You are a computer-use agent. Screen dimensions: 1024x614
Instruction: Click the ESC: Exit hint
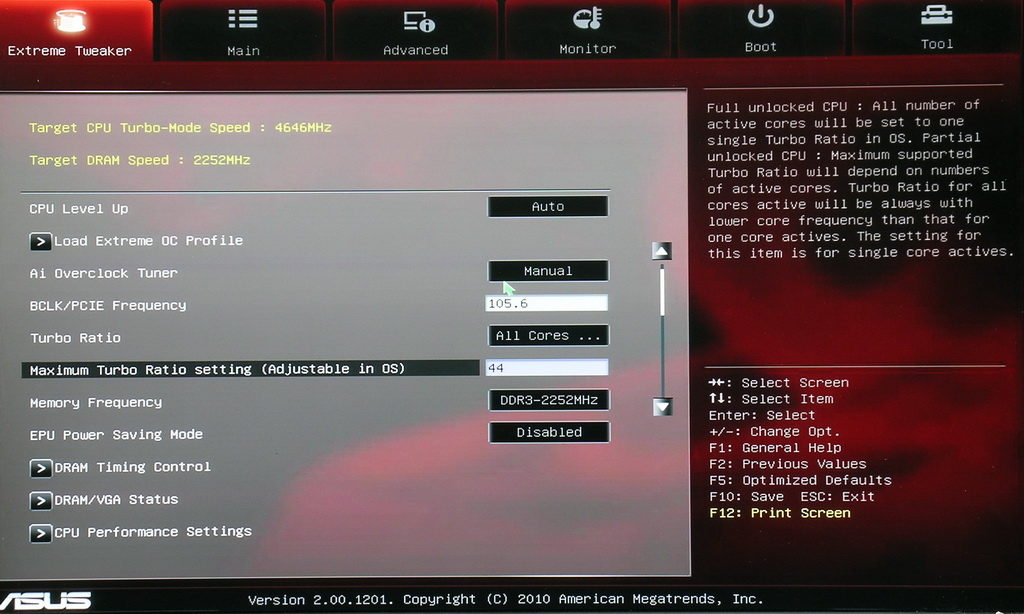[x=837, y=496]
